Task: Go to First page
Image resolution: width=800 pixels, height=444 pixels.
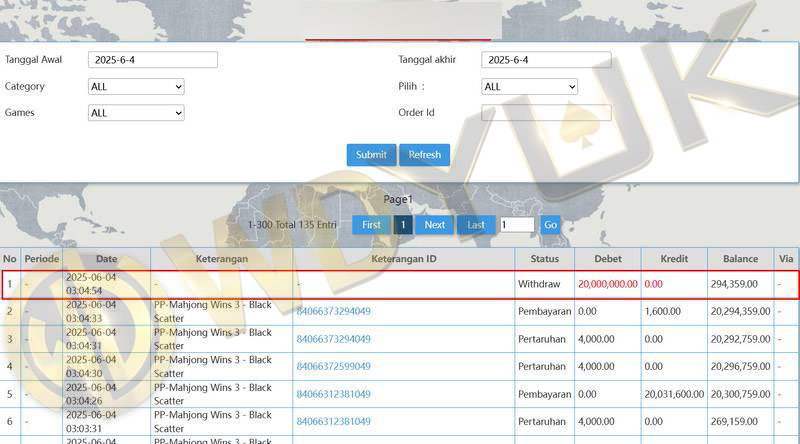Action: [371, 225]
